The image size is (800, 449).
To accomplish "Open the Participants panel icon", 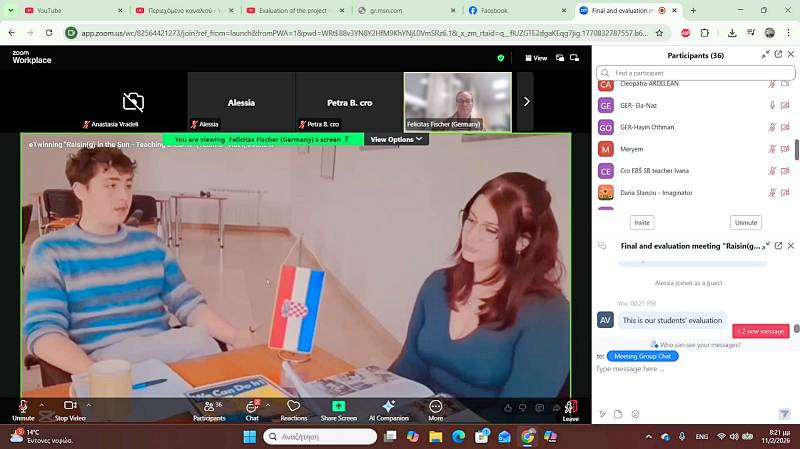I will [208, 408].
